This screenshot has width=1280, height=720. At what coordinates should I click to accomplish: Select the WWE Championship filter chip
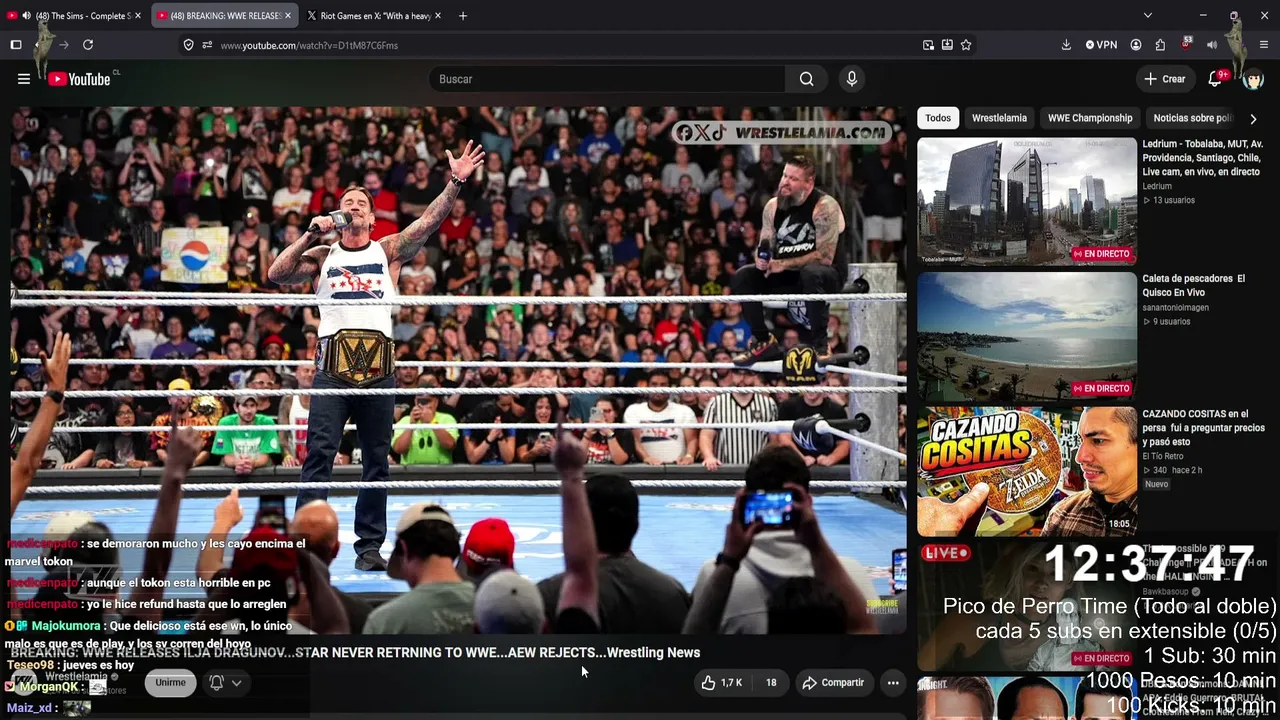(x=1090, y=118)
